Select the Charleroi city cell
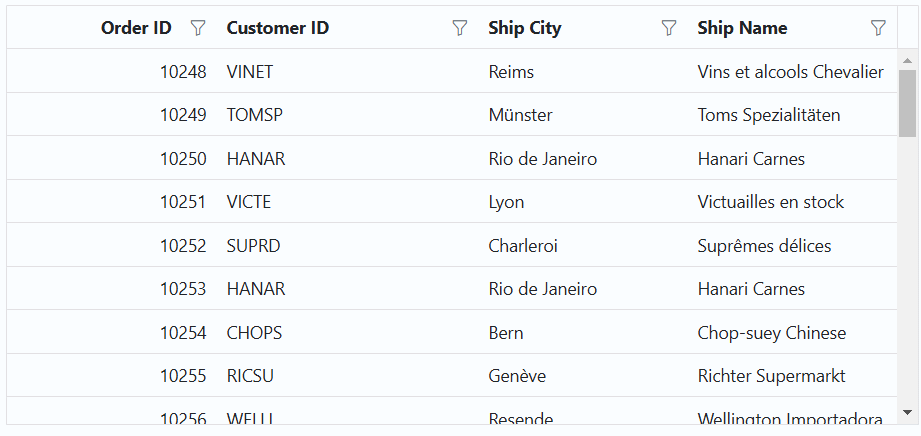This screenshot has height=436, width=921. (x=523, y=246)
